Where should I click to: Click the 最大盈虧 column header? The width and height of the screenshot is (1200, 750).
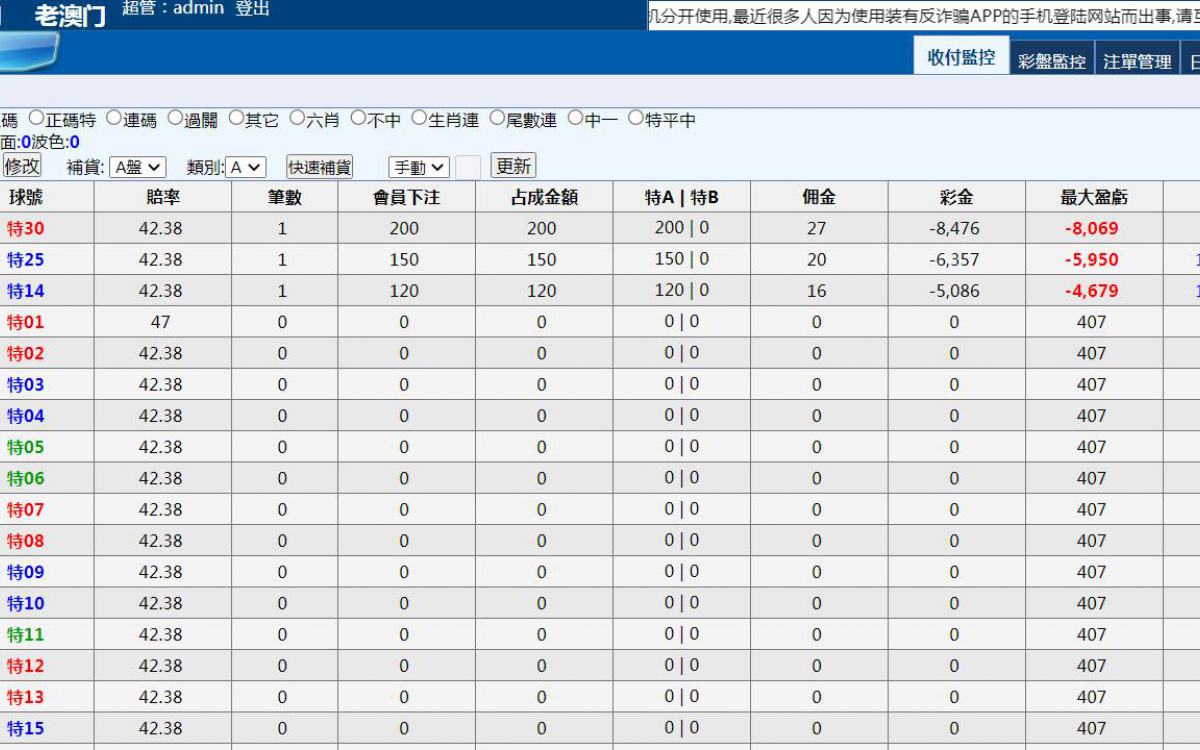[1094, 197]
